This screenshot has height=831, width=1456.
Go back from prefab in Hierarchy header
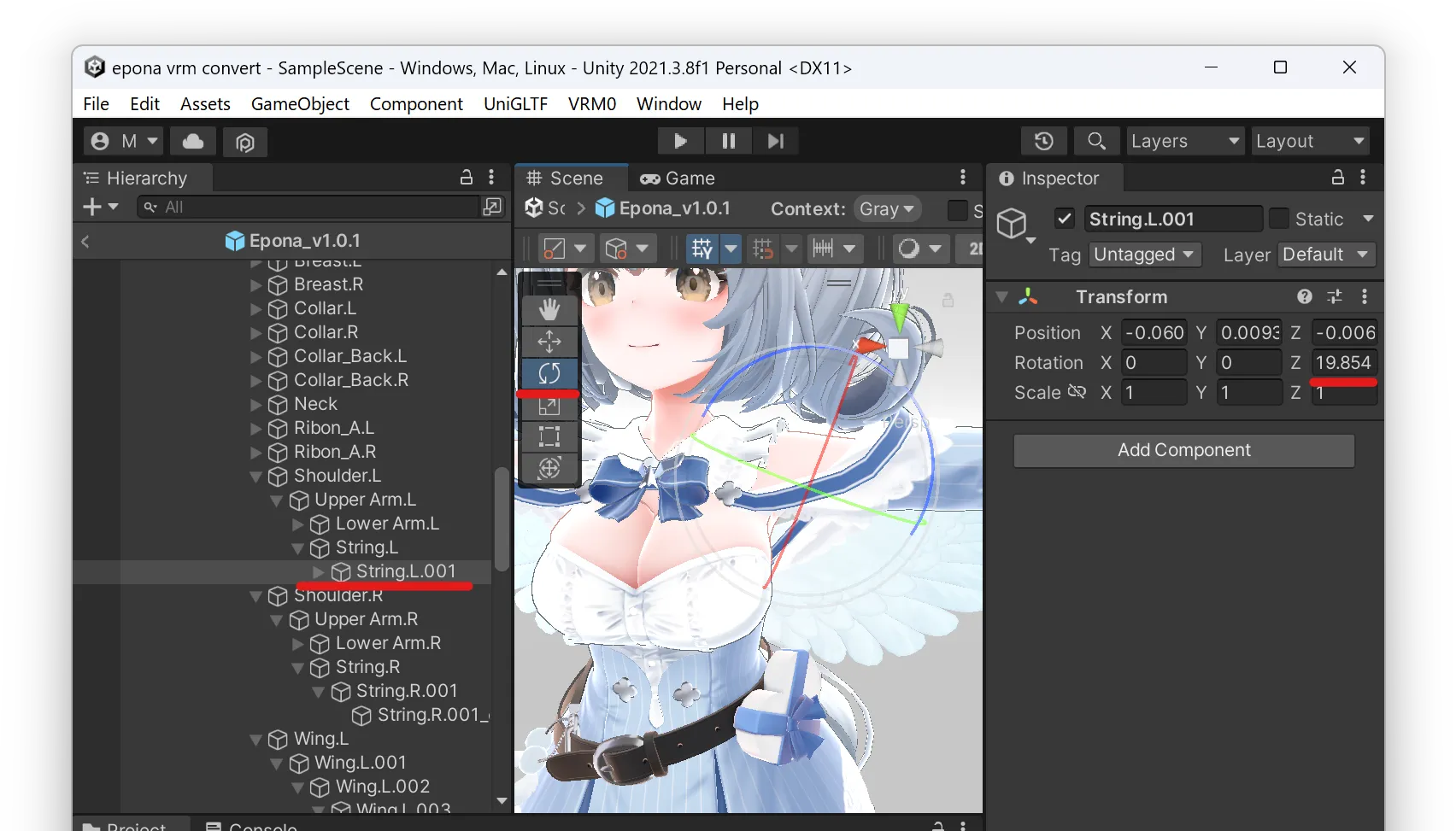(x=85, y=242)
